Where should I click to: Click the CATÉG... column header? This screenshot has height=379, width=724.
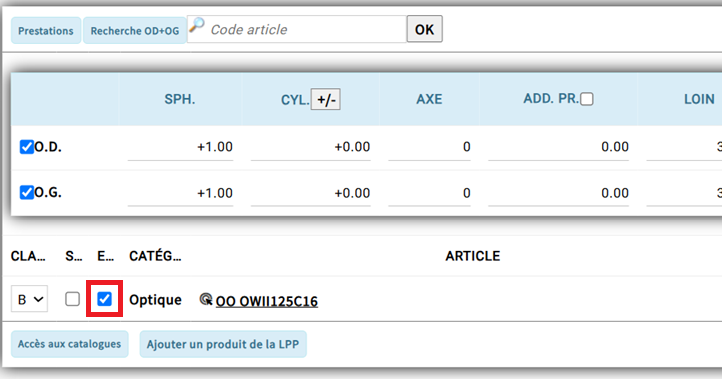(x=155, y=256)
